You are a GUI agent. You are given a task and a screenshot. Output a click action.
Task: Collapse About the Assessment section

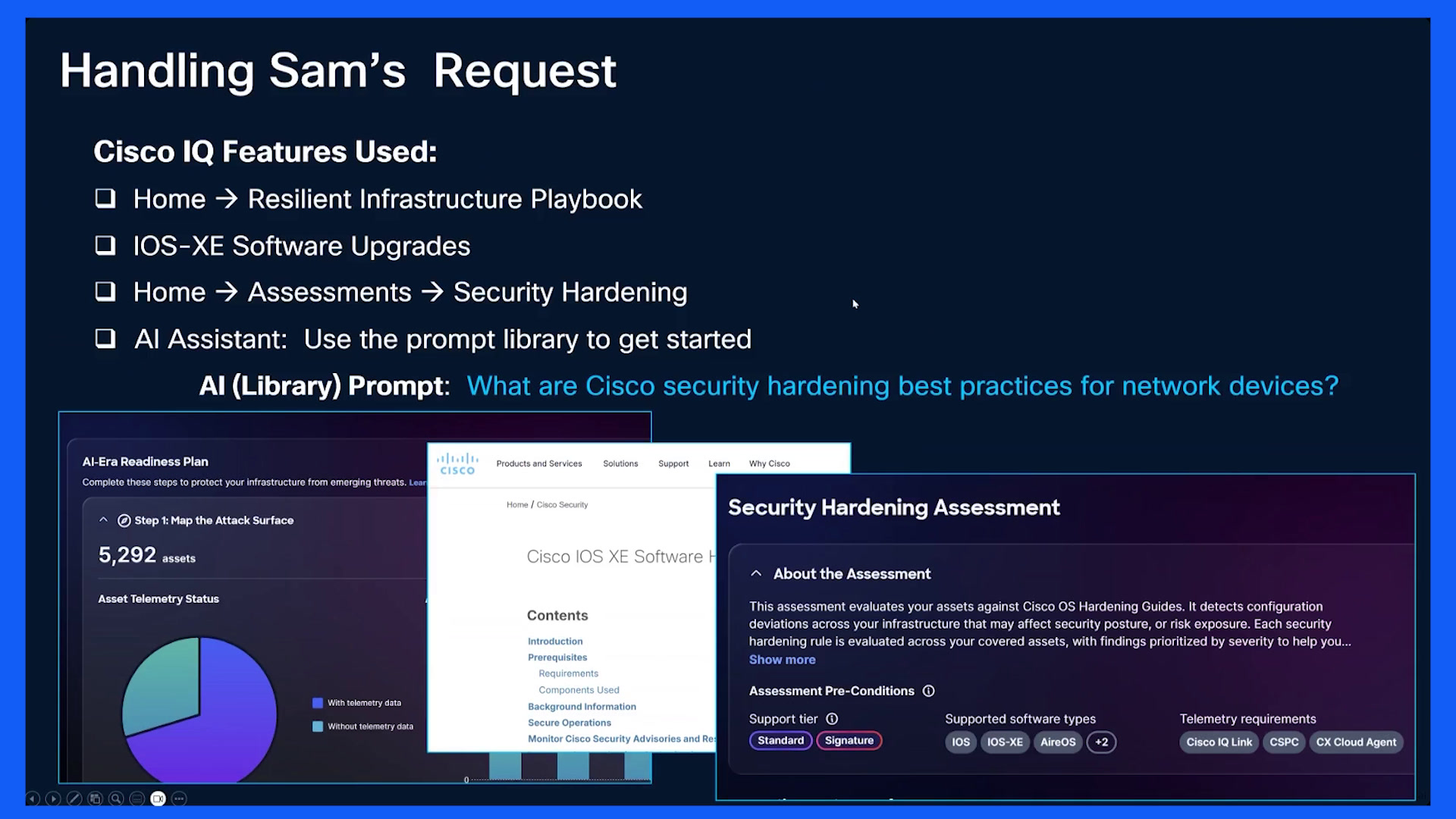coord(756,574)
